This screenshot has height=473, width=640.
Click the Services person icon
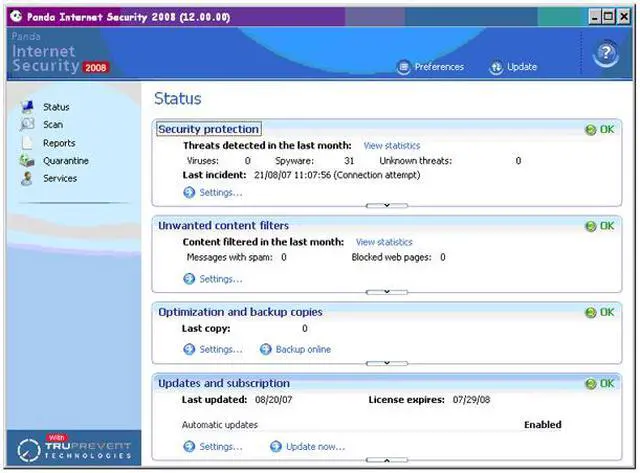[26, 179]
